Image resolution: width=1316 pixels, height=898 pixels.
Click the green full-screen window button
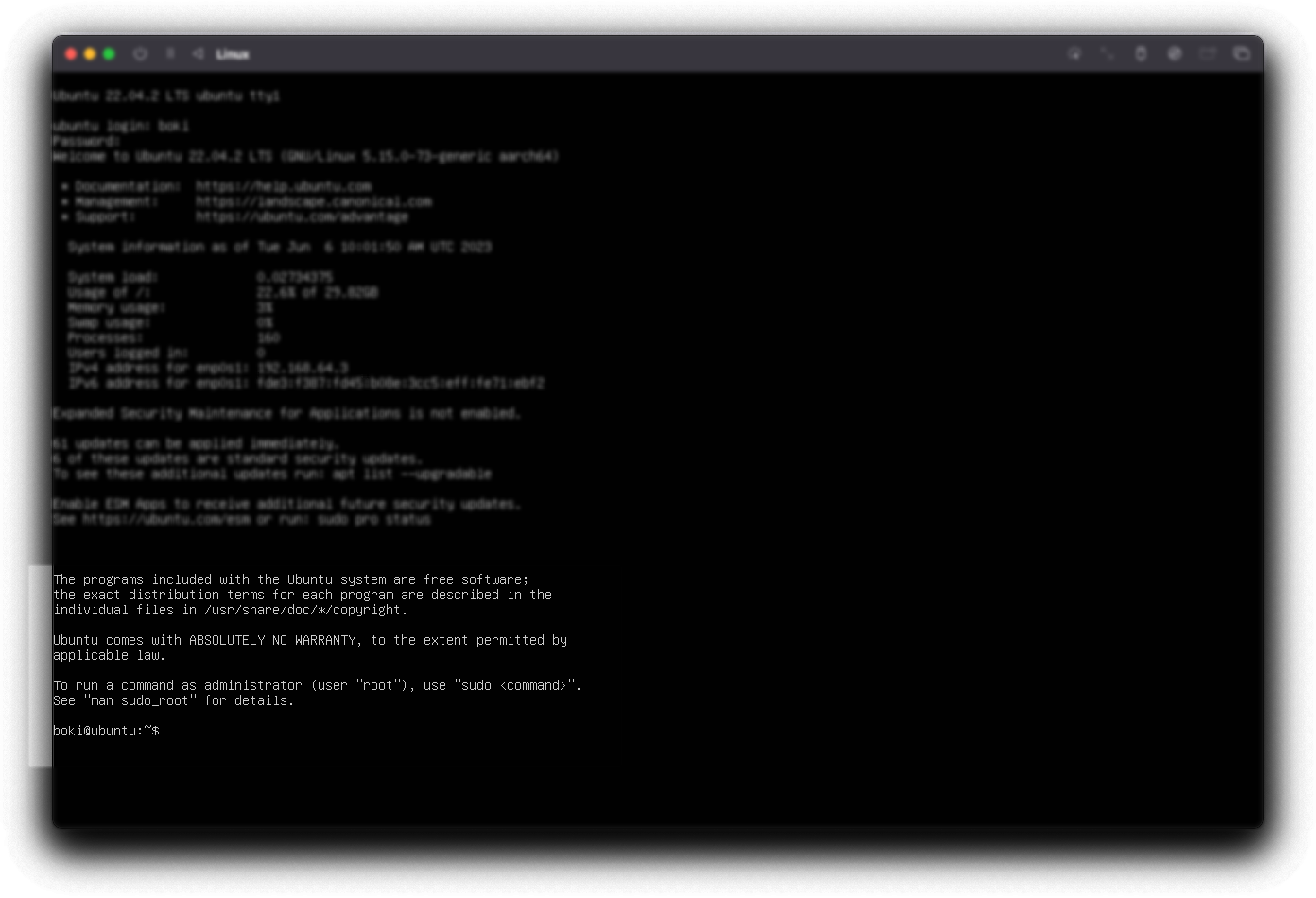(x=109, y=54)
